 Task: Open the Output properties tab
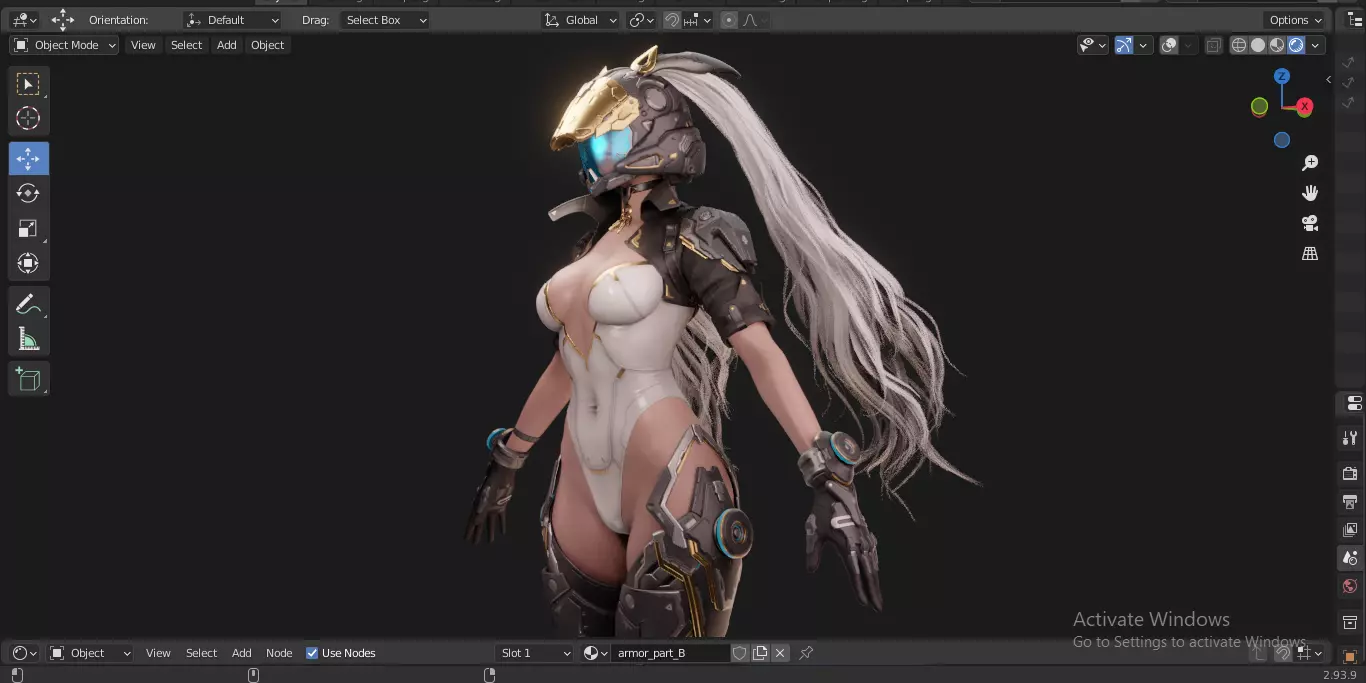click(x=1350, y=501)
